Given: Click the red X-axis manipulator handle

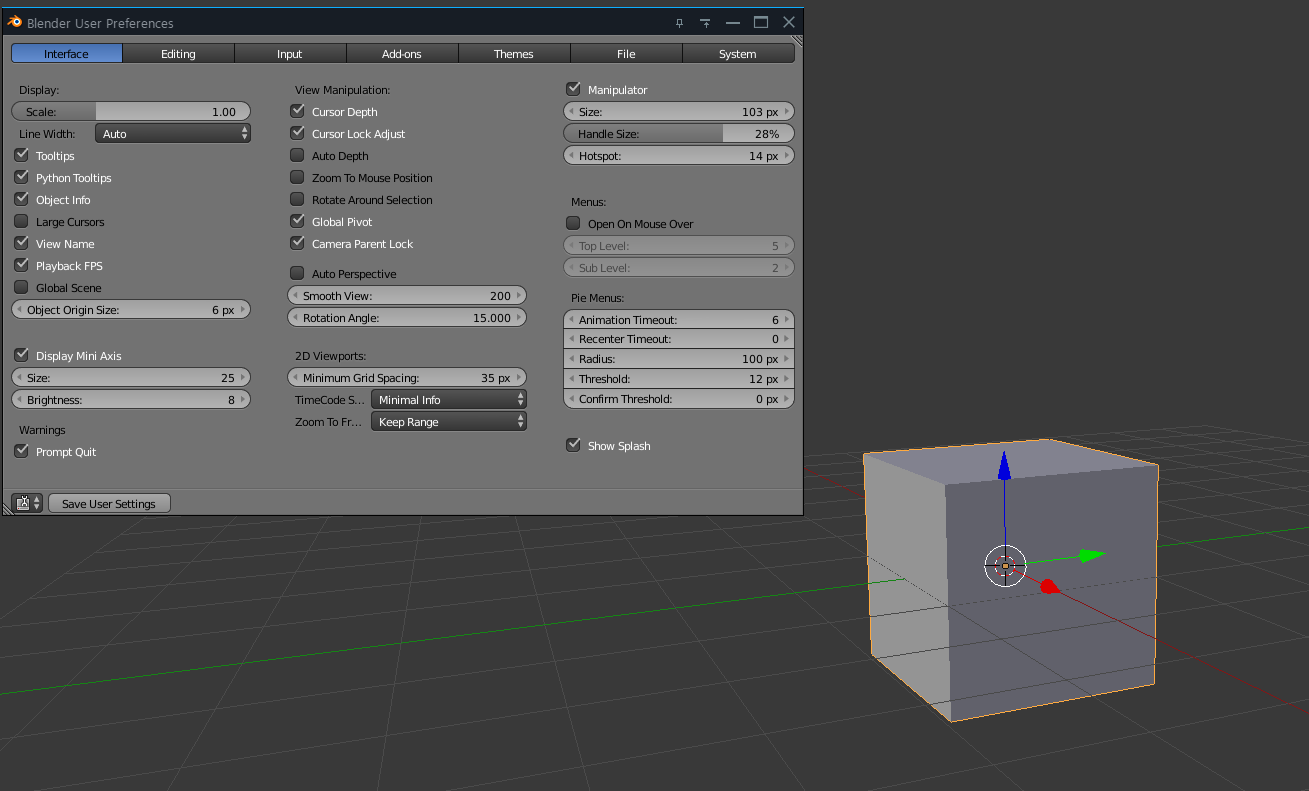Looking at the screenshot, I should coord(1048,586).
